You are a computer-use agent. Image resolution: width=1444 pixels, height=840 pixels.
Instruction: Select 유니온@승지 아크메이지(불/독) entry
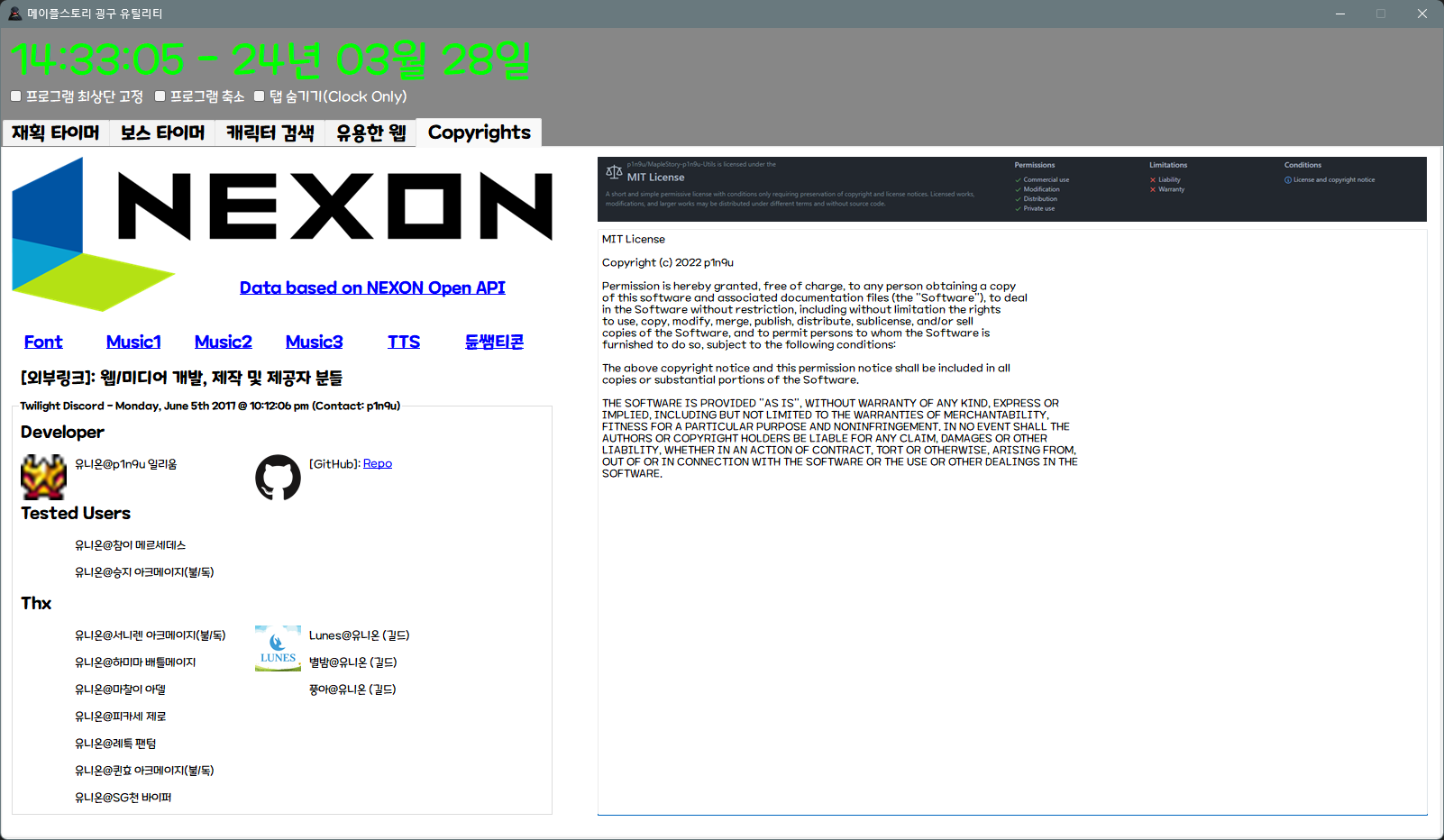[x=144, y=572]
